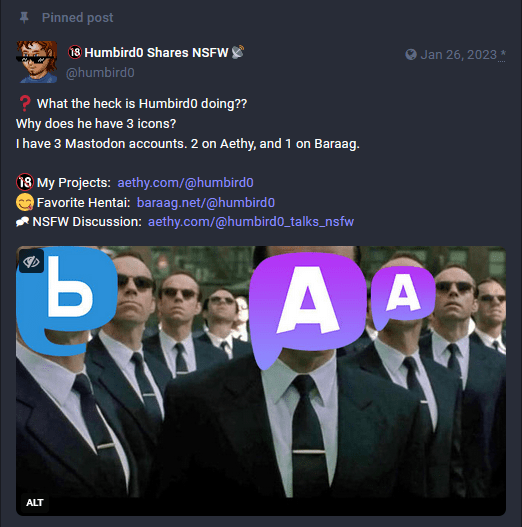
Task: Click the globe public visibility icon
Action: 411,54
